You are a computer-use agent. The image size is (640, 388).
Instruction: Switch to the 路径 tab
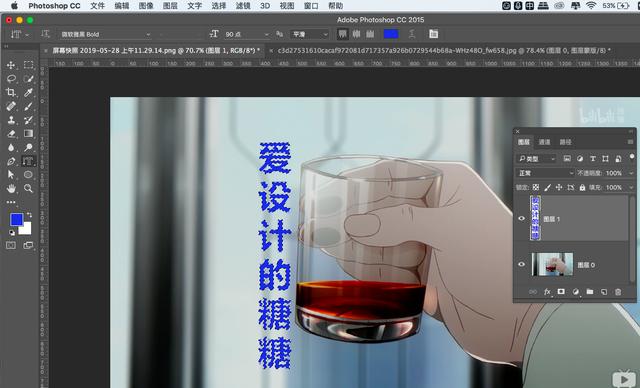pos(565,142)
